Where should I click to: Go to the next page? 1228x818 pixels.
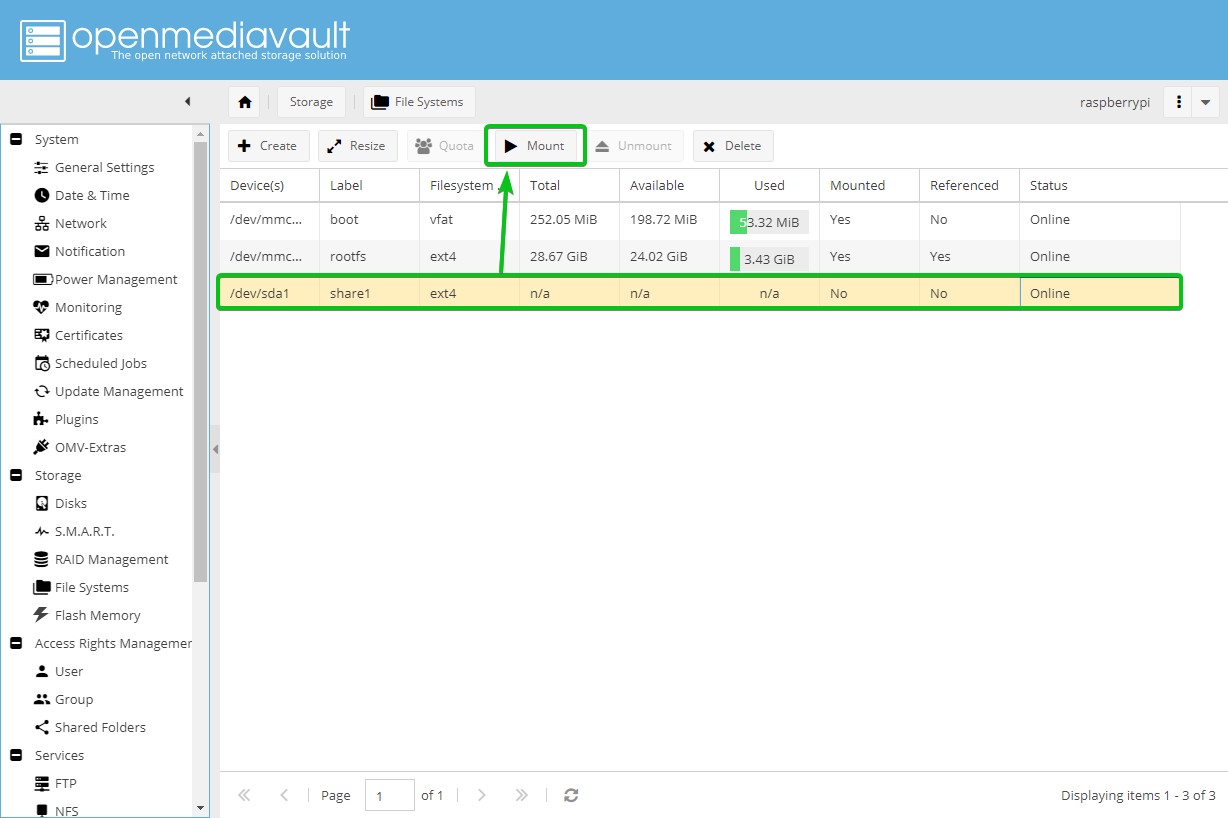(x=482, y=796)
